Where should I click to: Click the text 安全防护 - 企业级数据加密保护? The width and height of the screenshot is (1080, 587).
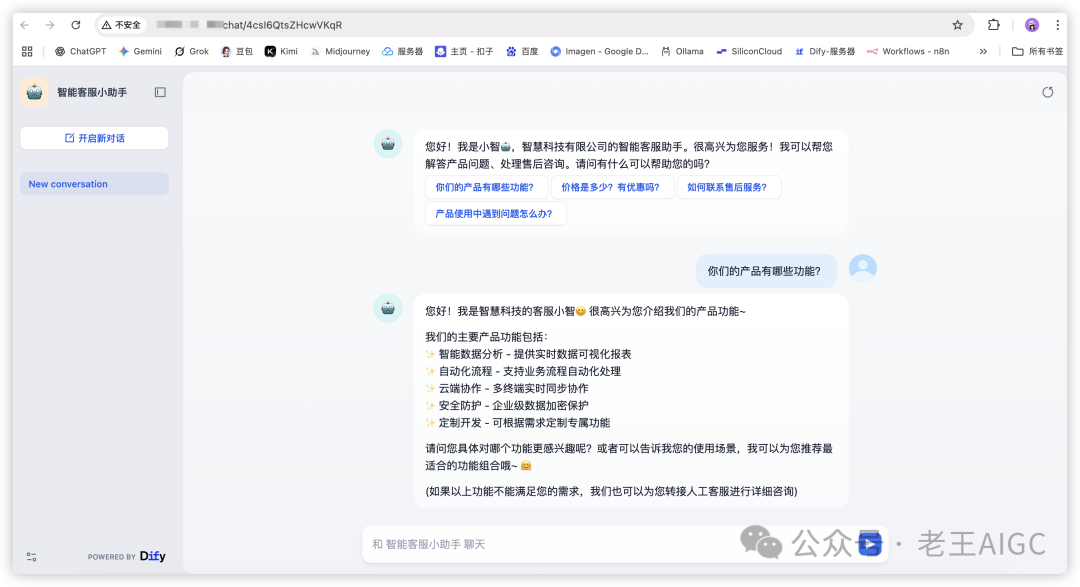point(513,406)
